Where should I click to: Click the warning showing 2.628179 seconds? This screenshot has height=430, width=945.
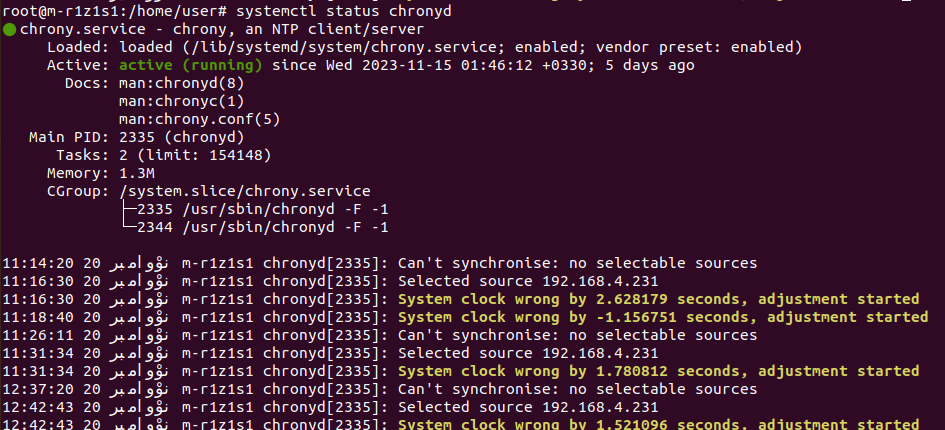click(658, 299)
